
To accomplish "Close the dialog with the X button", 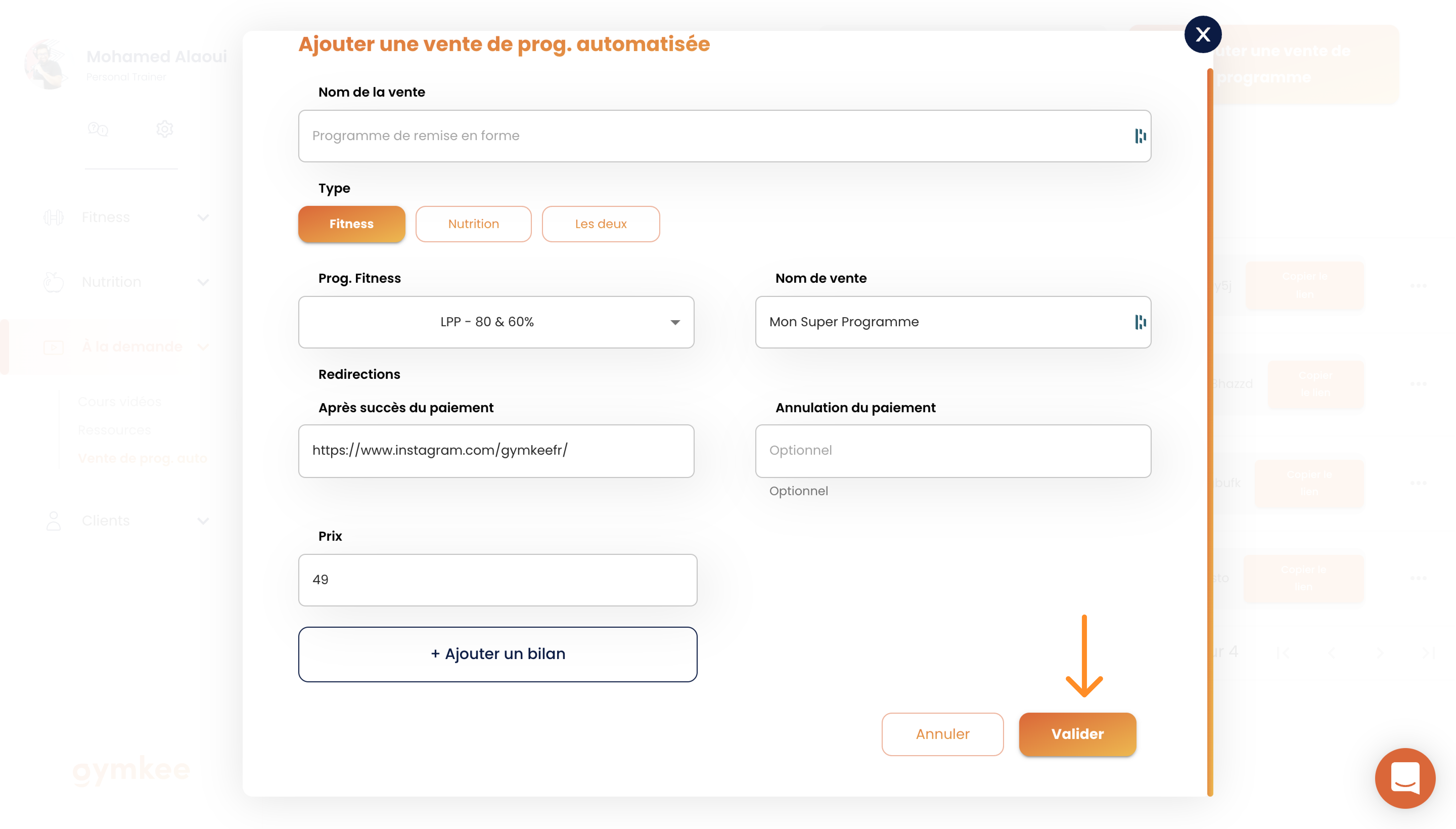I will tap(1202, 35).
